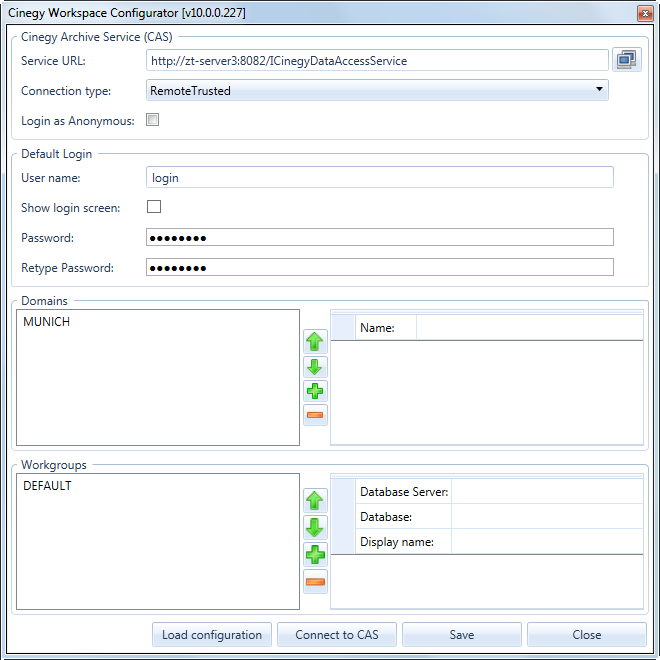660x660 pixels.
Task: Enable Show login screen checkbox
Action: coord(154,207)
